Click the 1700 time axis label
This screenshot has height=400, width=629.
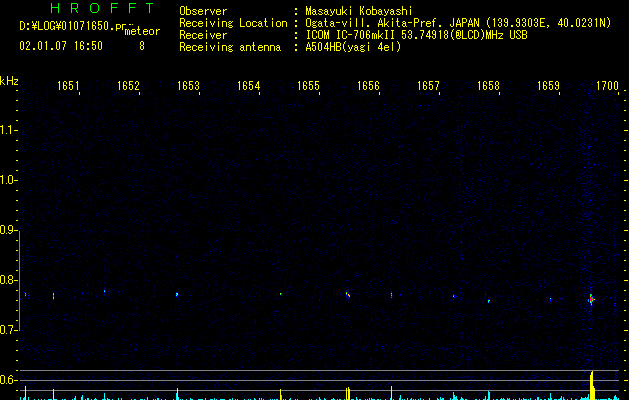tap(608, 86)
